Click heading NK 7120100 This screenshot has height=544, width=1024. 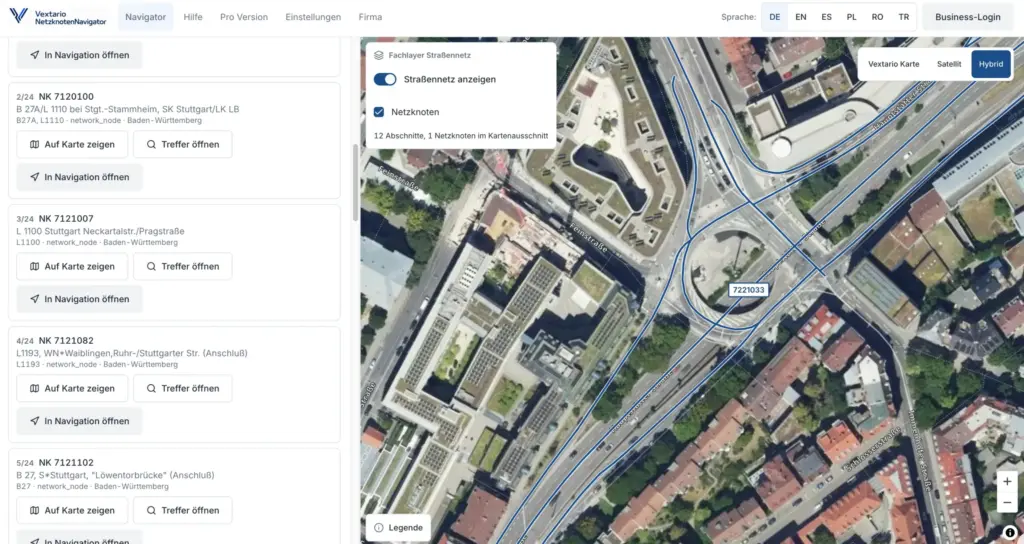pos(66,97)
